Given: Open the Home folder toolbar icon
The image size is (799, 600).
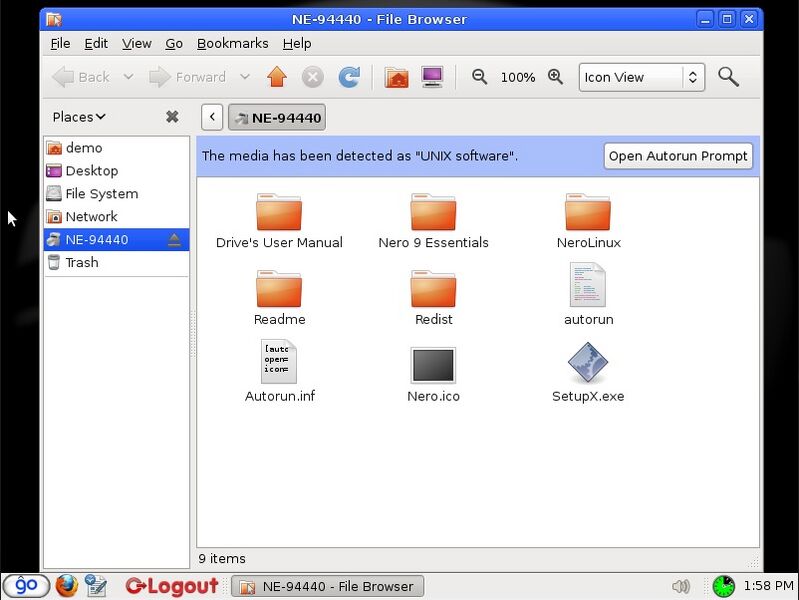Looking at the screenshot, I should 396,77.
